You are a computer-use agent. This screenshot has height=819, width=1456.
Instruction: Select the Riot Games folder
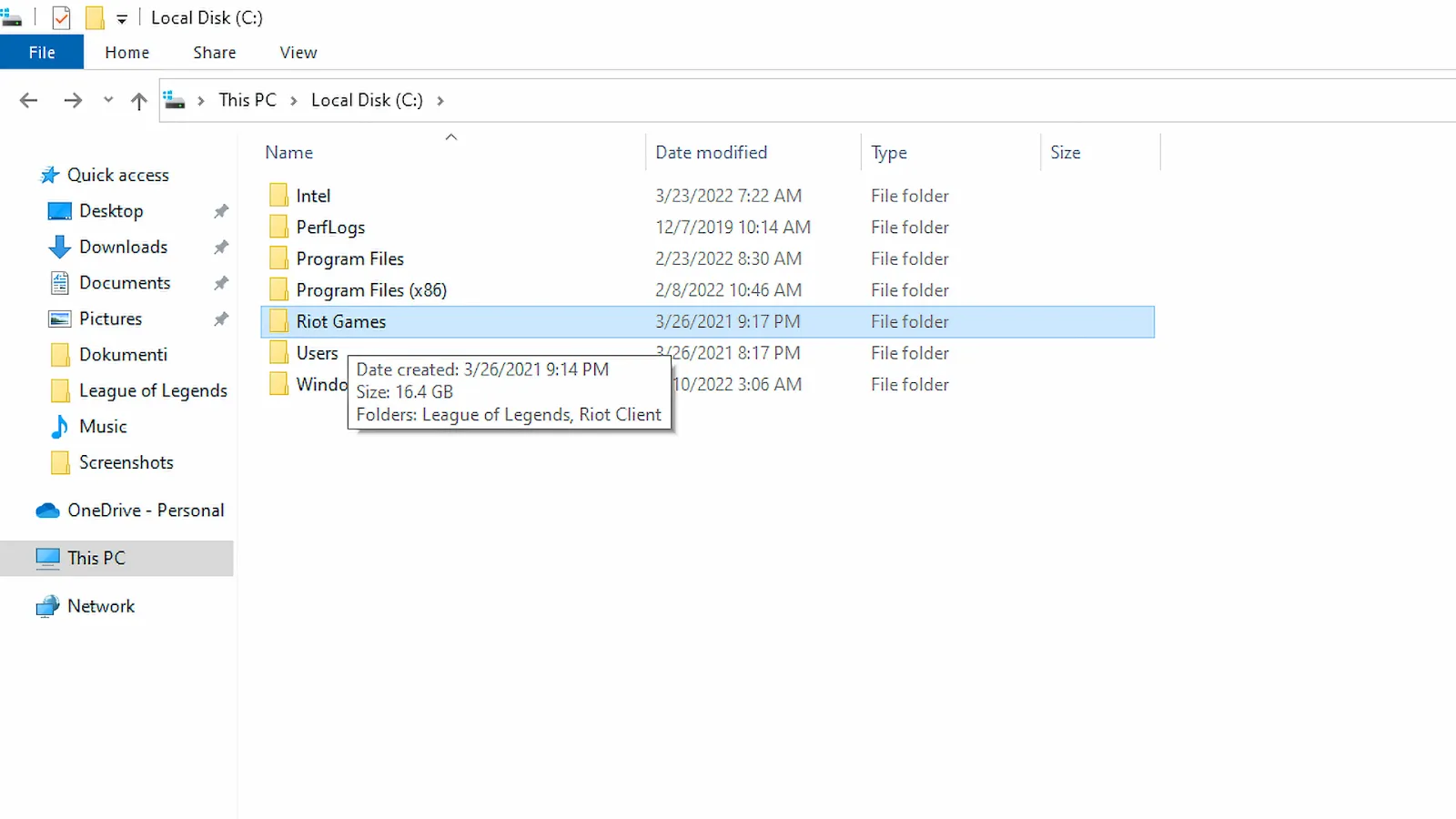tap(707, 322)
